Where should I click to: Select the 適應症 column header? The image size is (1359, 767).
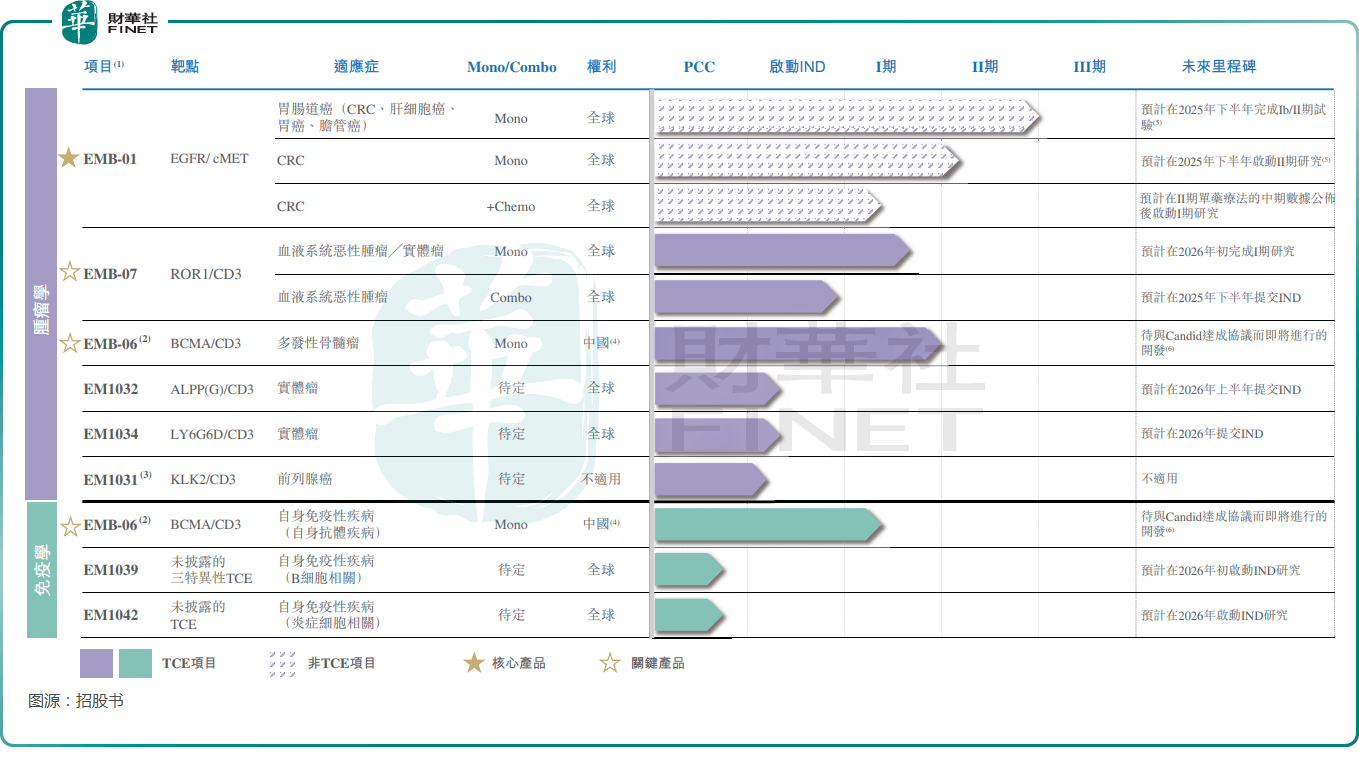356,66
